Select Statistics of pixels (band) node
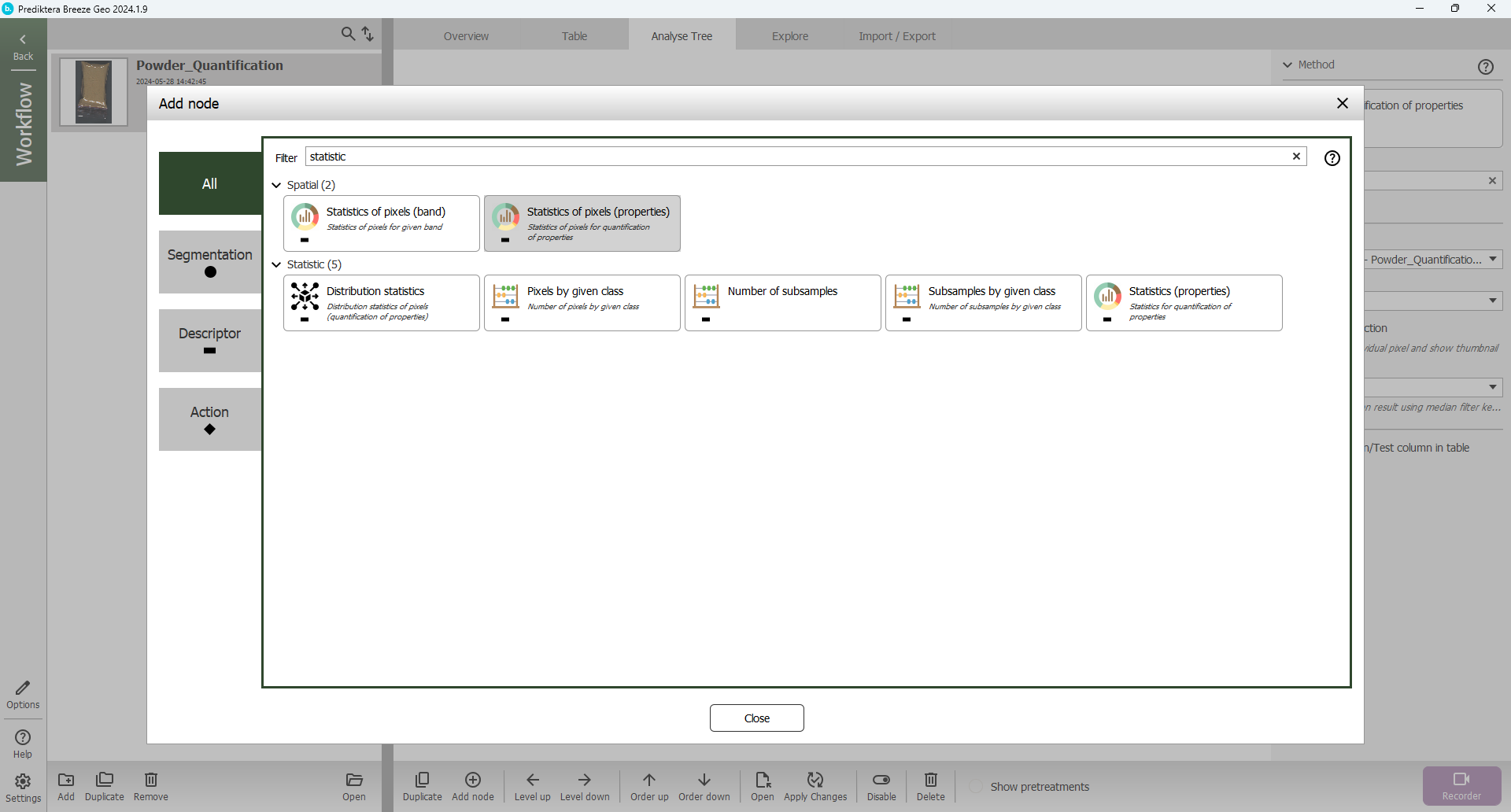This screenshot has height=812, width=1511. tap(381, 223)
